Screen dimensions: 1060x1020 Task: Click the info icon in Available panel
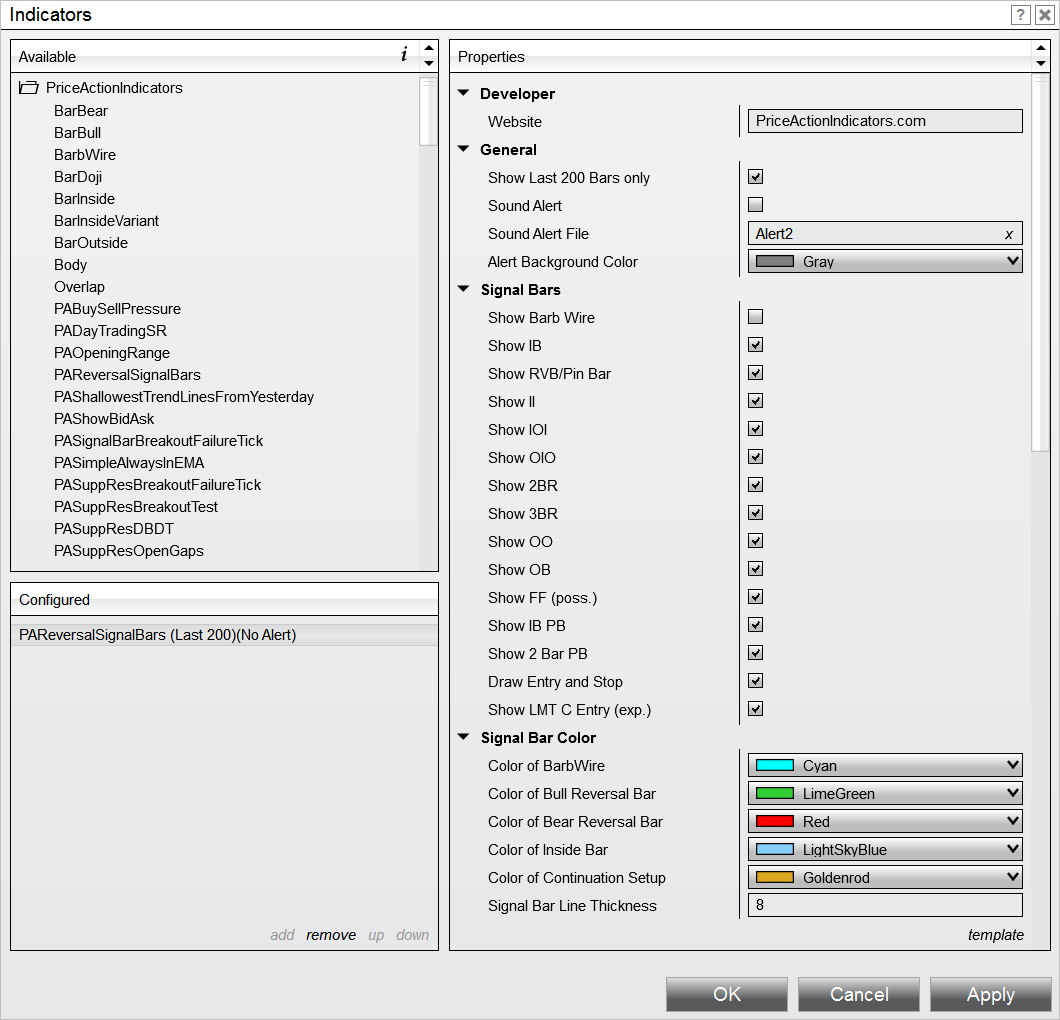404,55
